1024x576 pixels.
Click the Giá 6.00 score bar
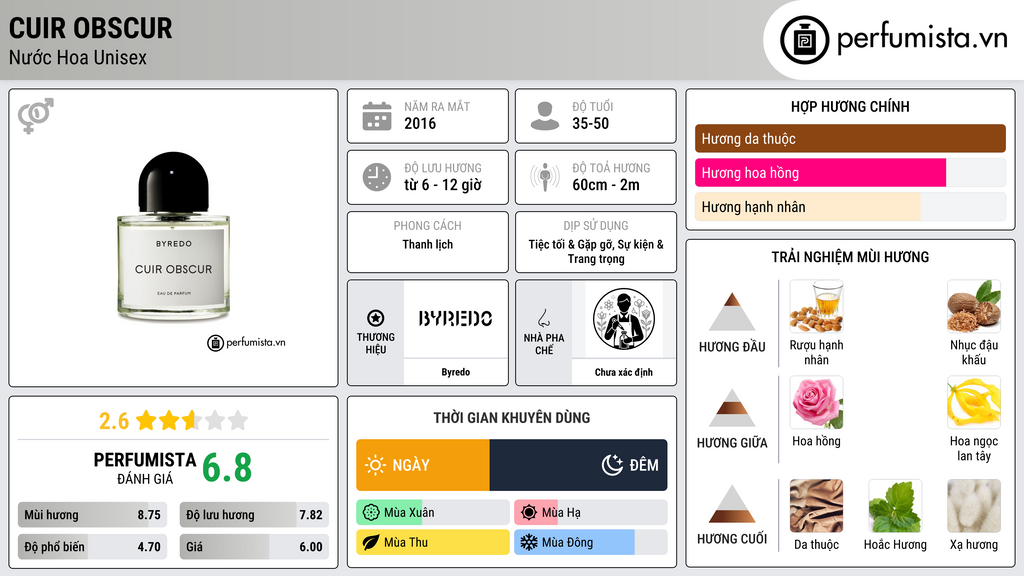coord(254,547)
